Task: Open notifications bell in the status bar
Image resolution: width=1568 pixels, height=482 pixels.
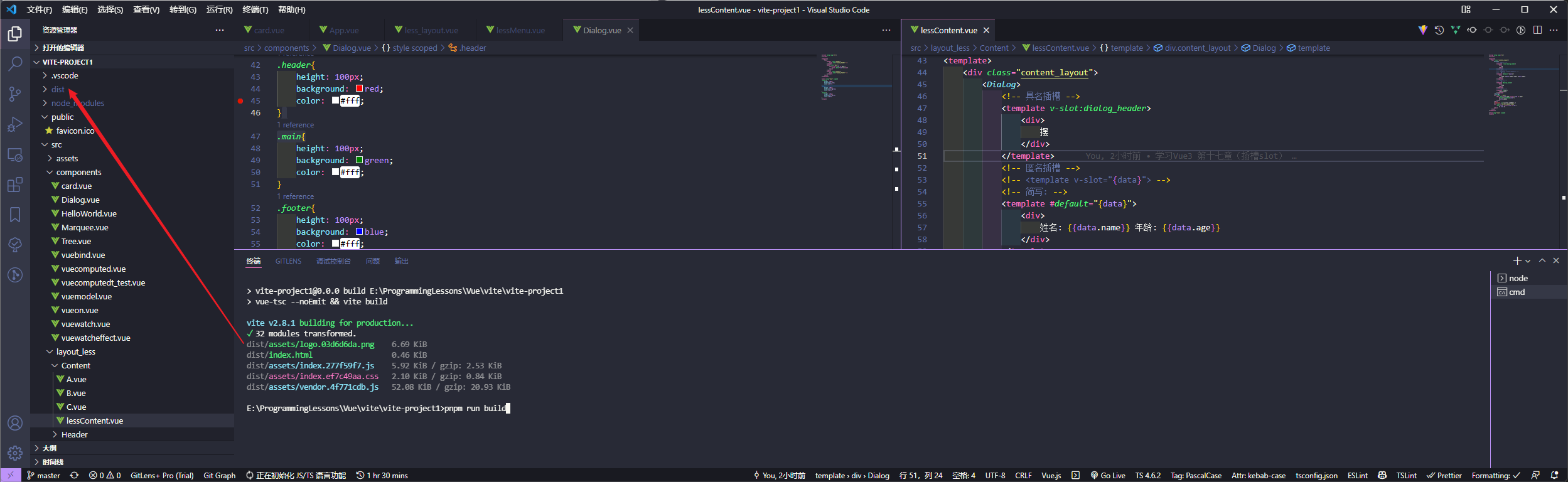Action: click(1555, 475)
